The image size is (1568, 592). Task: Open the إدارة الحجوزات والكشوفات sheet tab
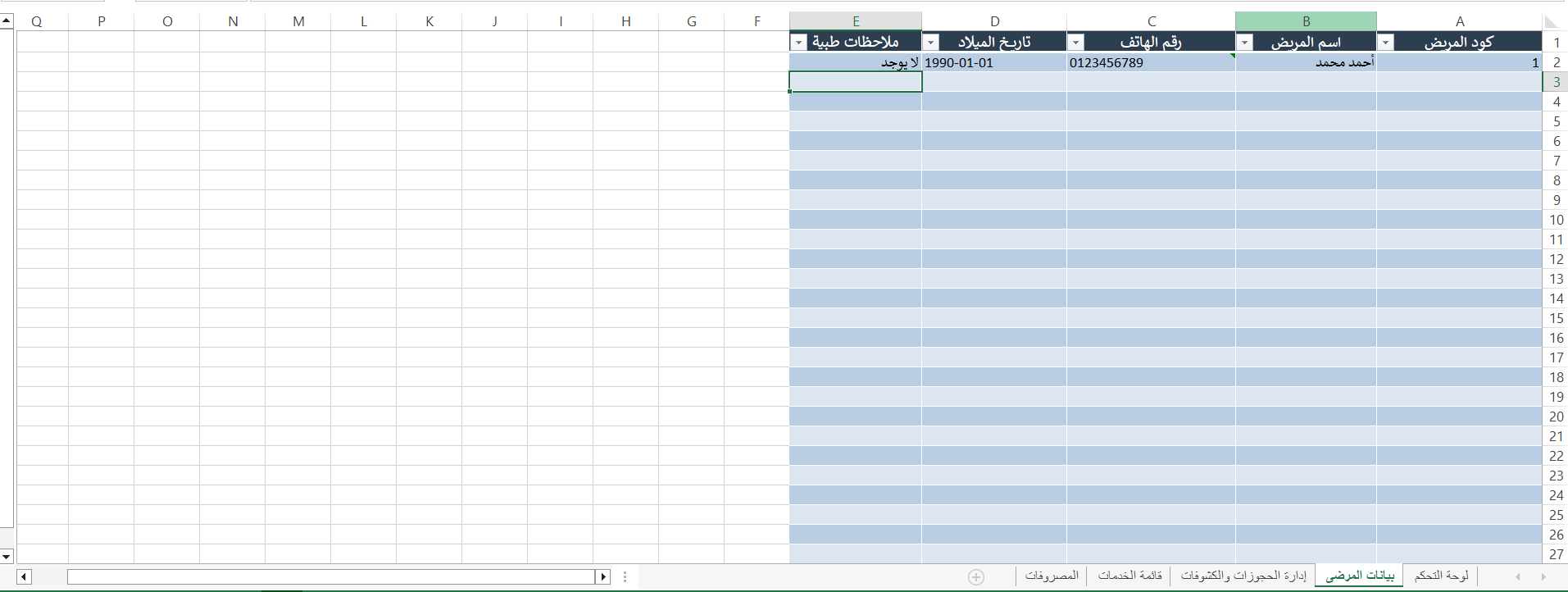pyautogui.click(x=1243, y=576)
